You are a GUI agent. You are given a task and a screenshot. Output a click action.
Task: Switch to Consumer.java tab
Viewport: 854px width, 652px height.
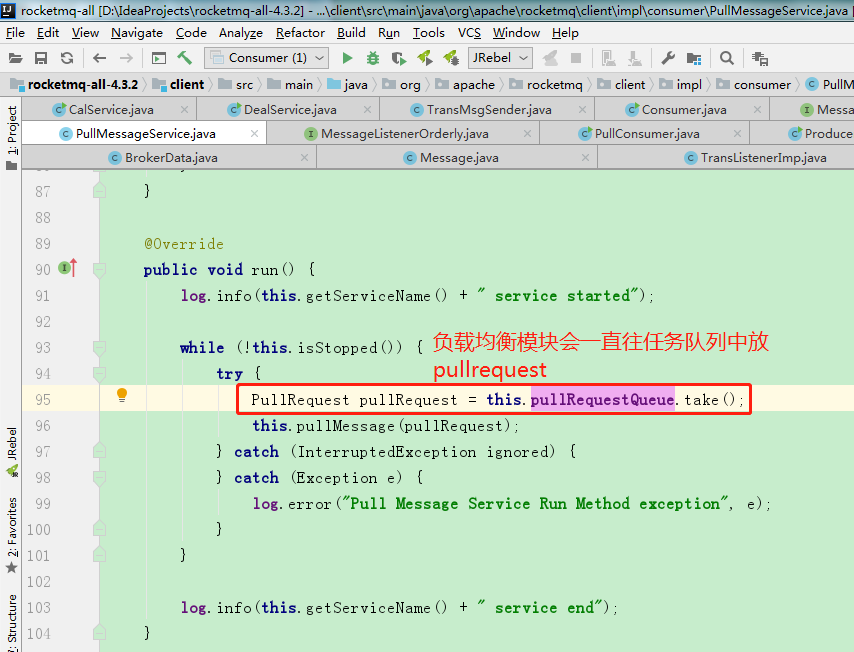684,109
